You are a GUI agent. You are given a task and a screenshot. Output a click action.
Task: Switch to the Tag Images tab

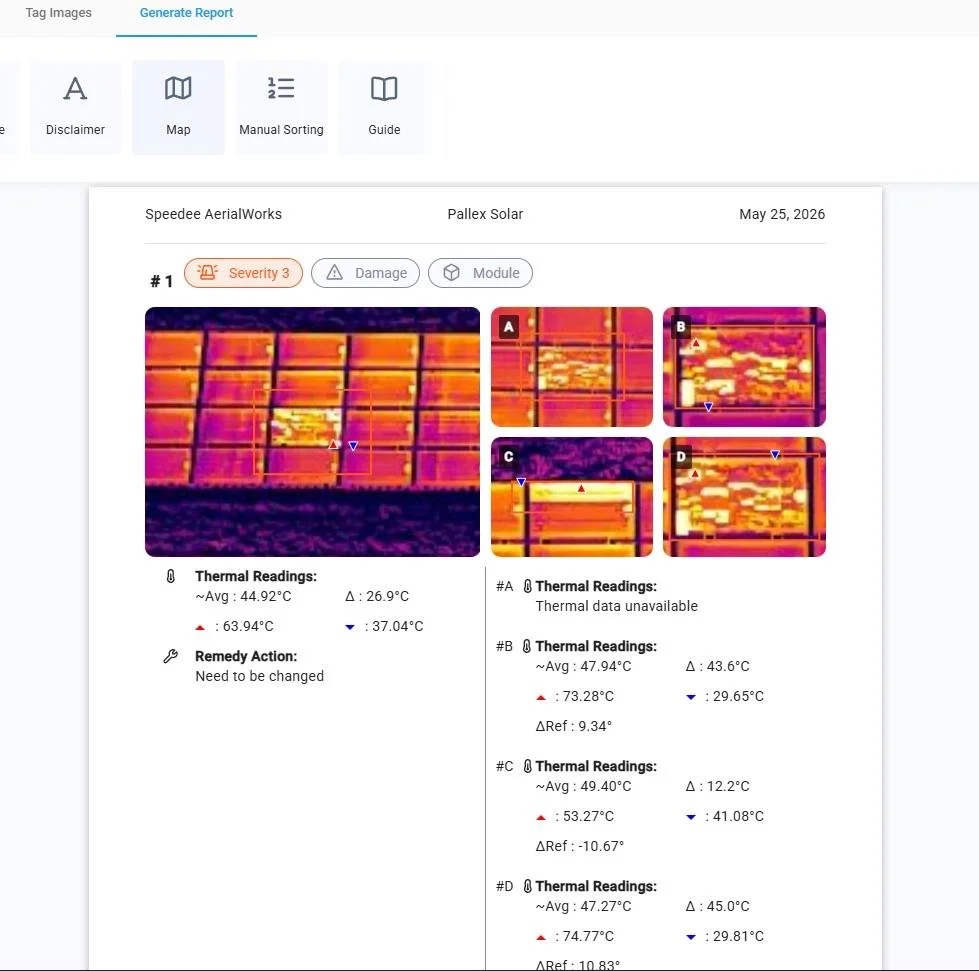58,12
